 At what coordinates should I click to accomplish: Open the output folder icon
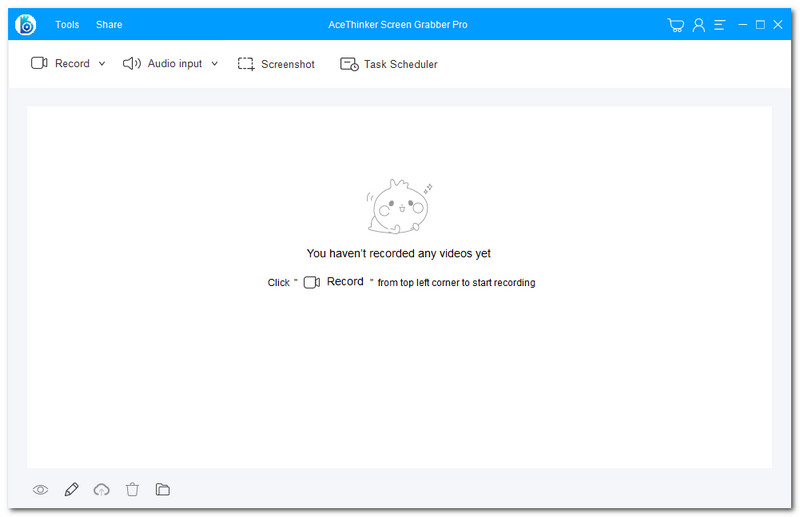163,489
